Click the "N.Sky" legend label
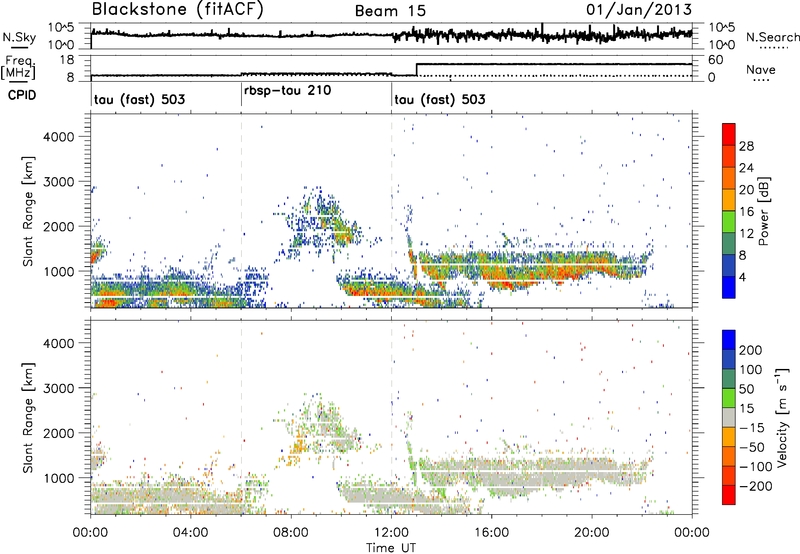The height and width of the screenshot is (554, 800). 19,37
